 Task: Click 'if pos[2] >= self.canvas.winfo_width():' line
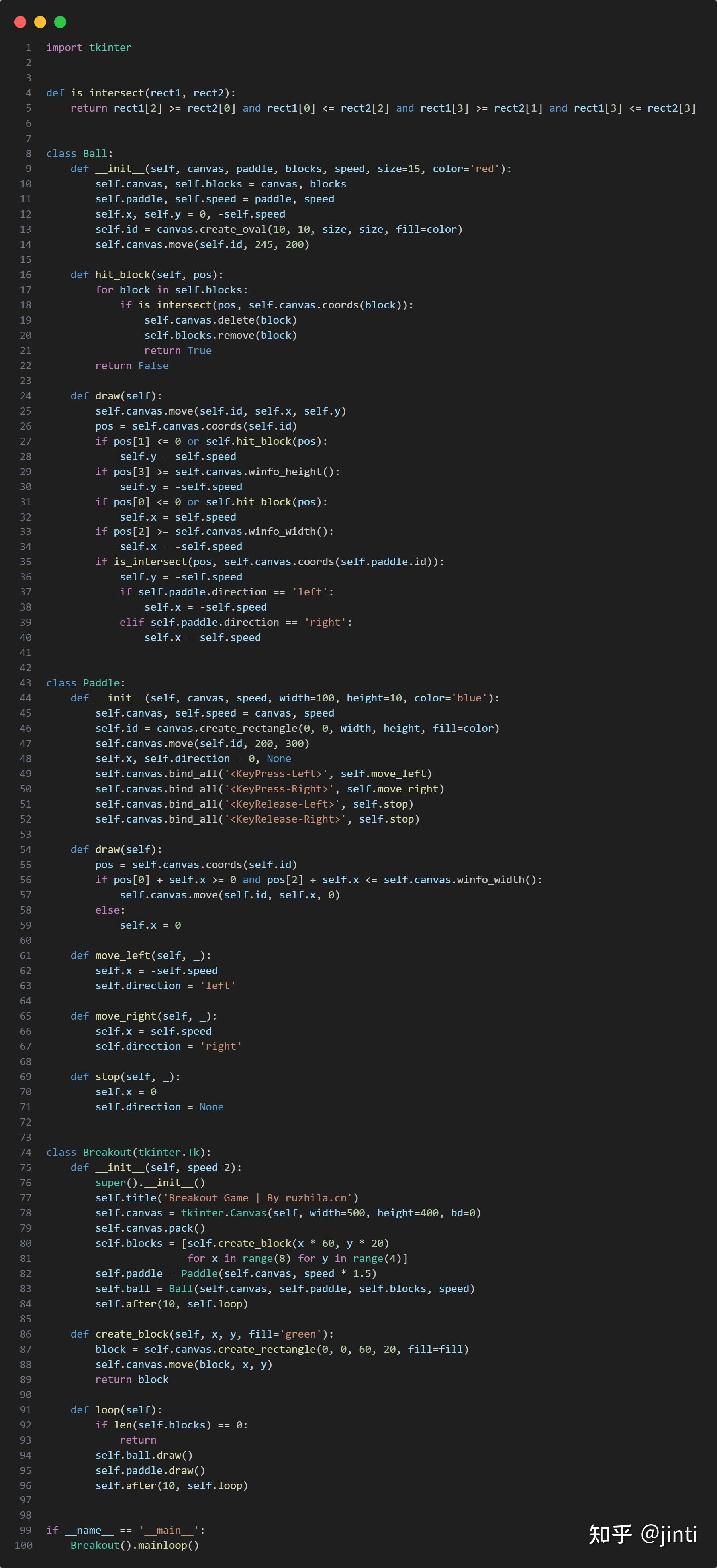(x=215, y=531)
